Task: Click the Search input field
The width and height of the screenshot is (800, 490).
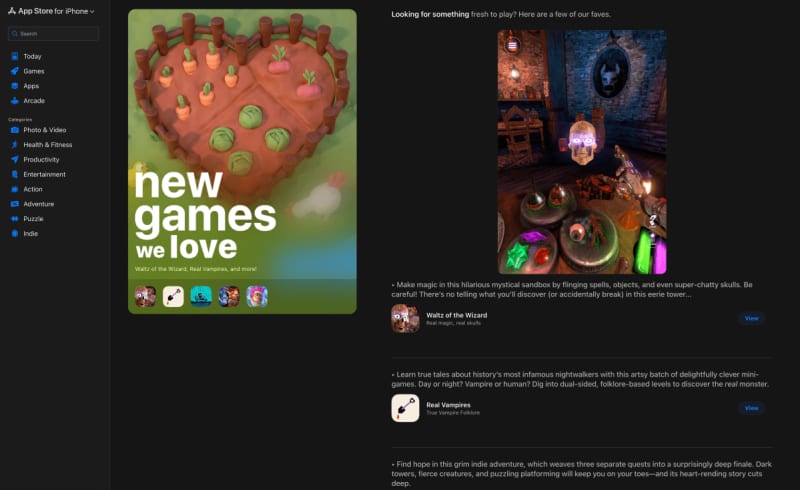Action: coord(54,34)
